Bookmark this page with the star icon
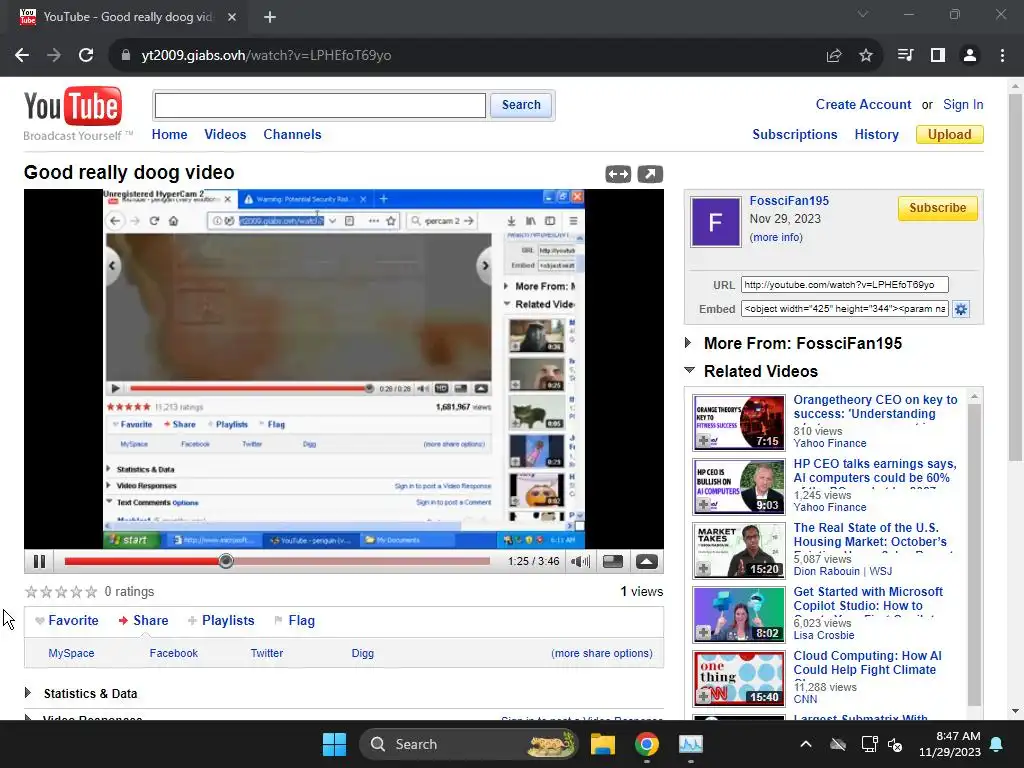Image resolution: width=1024 pixels, height=768 pixels. coord(866,56)
